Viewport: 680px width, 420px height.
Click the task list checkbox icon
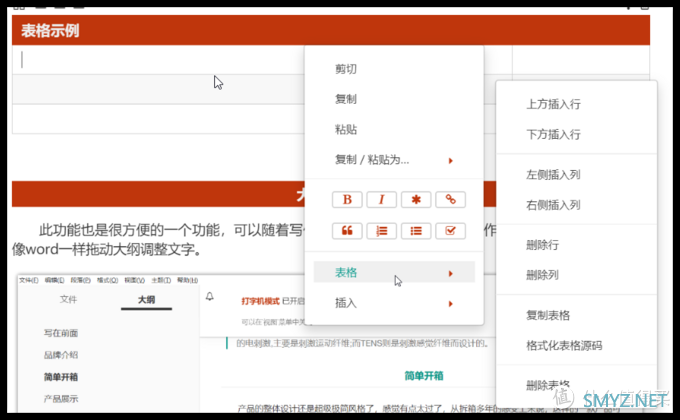450,230
